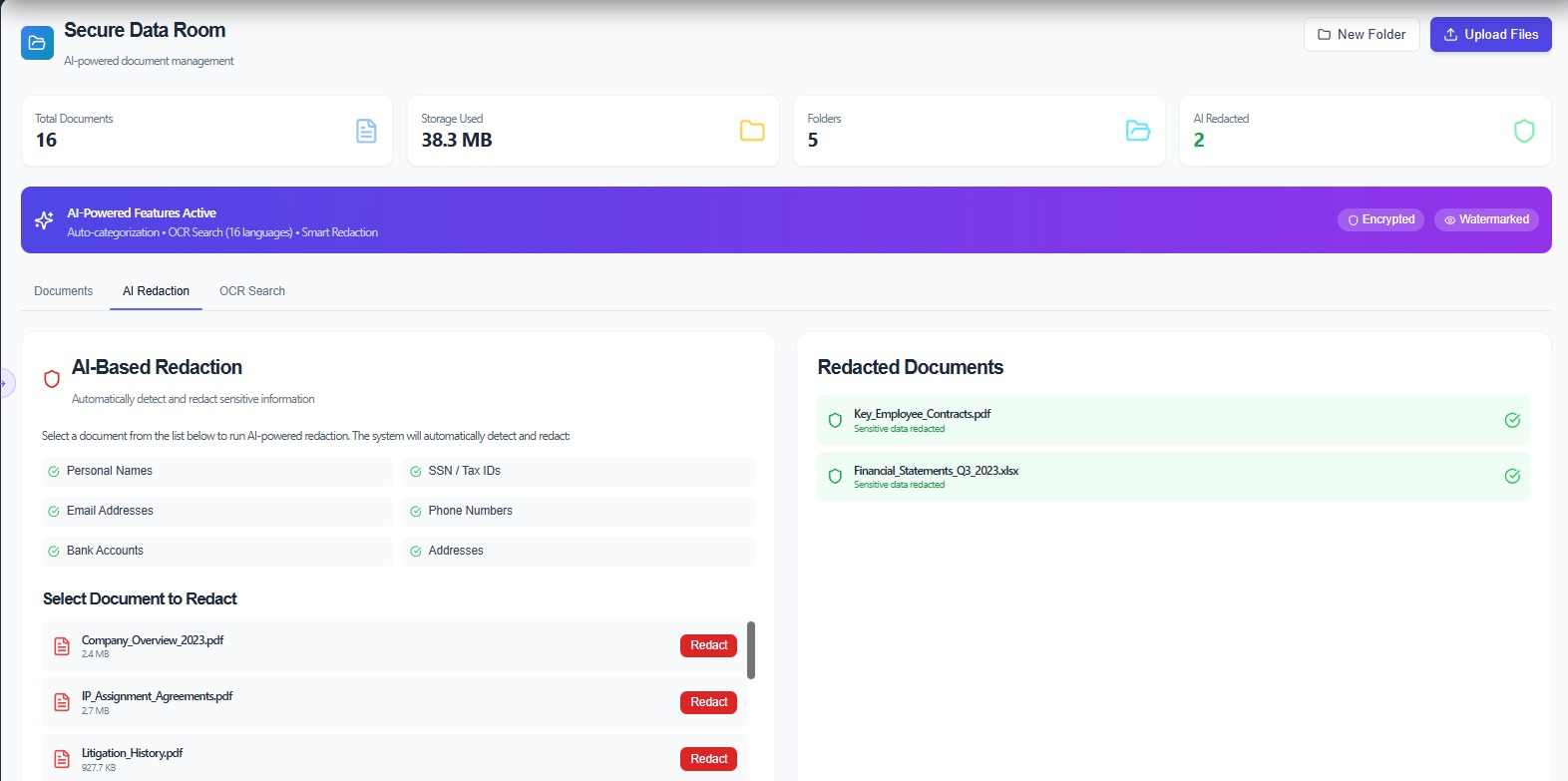Click the document list scrollbar thumb
1568x781 pixels.
coord(751,650)
